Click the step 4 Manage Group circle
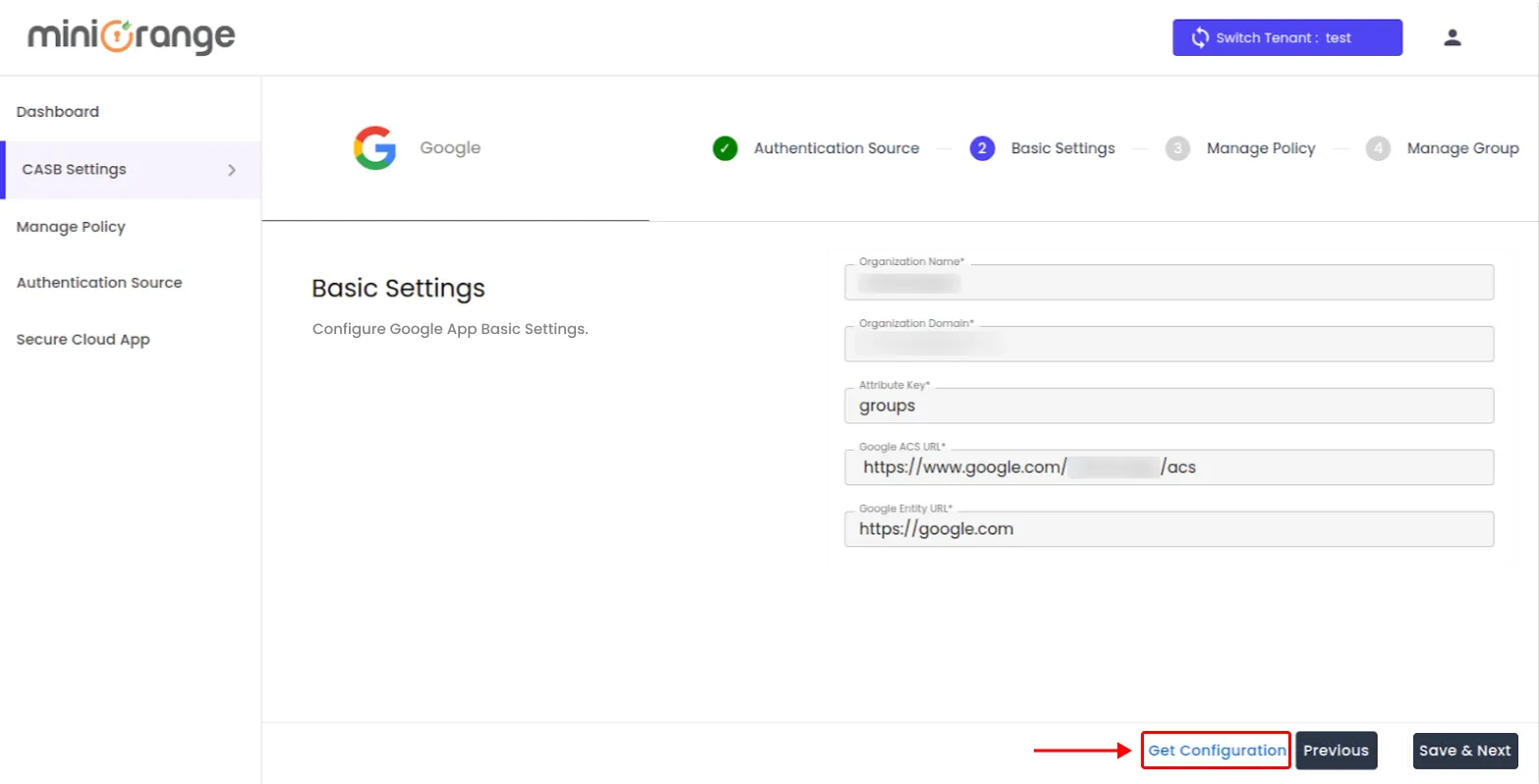 [1378, 148]
